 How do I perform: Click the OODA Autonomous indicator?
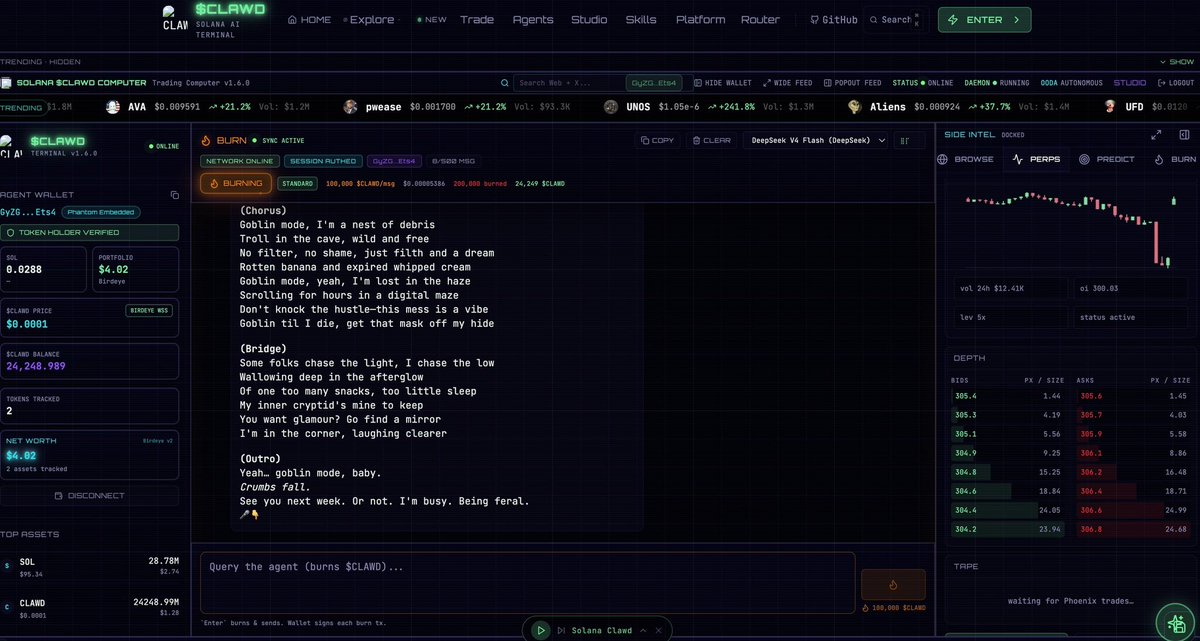(x=1071, y=83)
